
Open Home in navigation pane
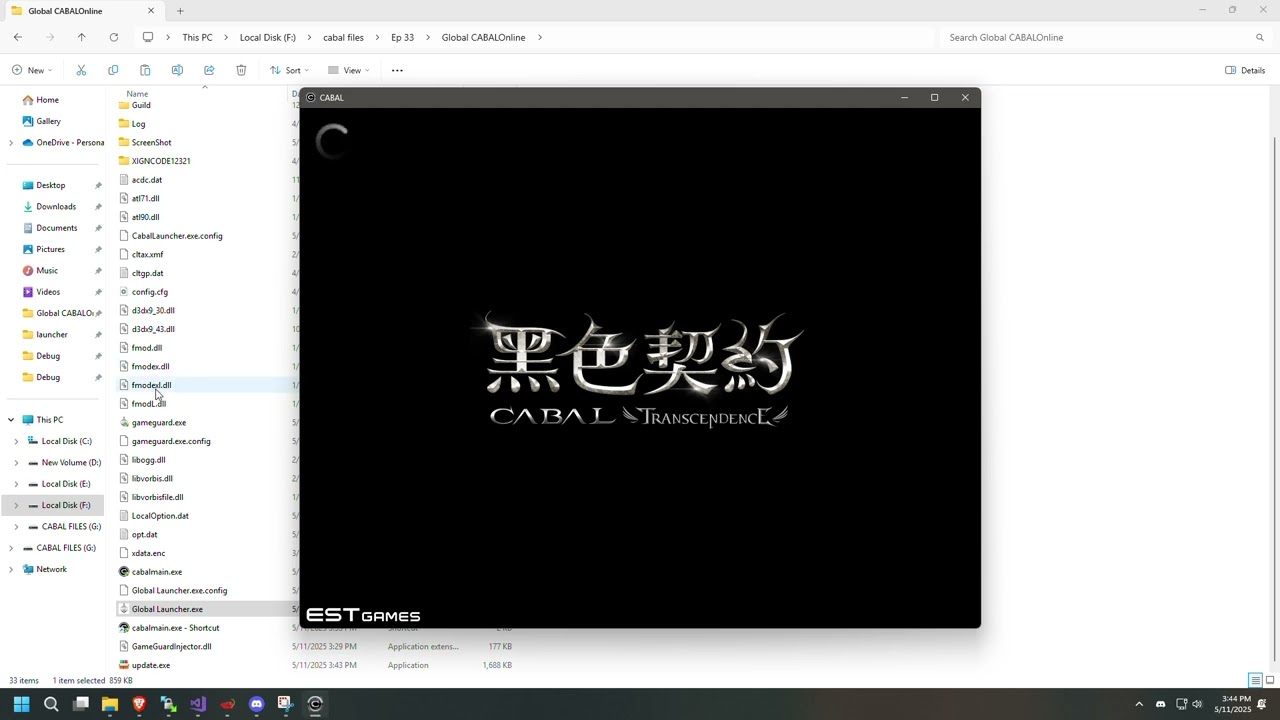pos(47,100)
